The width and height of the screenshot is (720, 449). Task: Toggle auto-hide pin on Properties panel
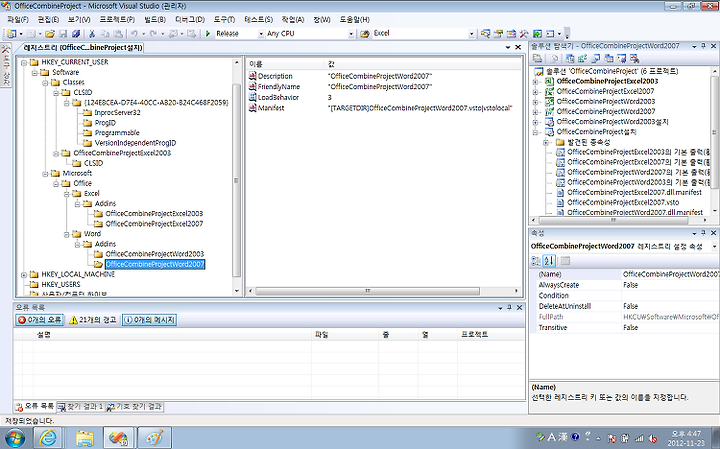(x=703, y=233)
